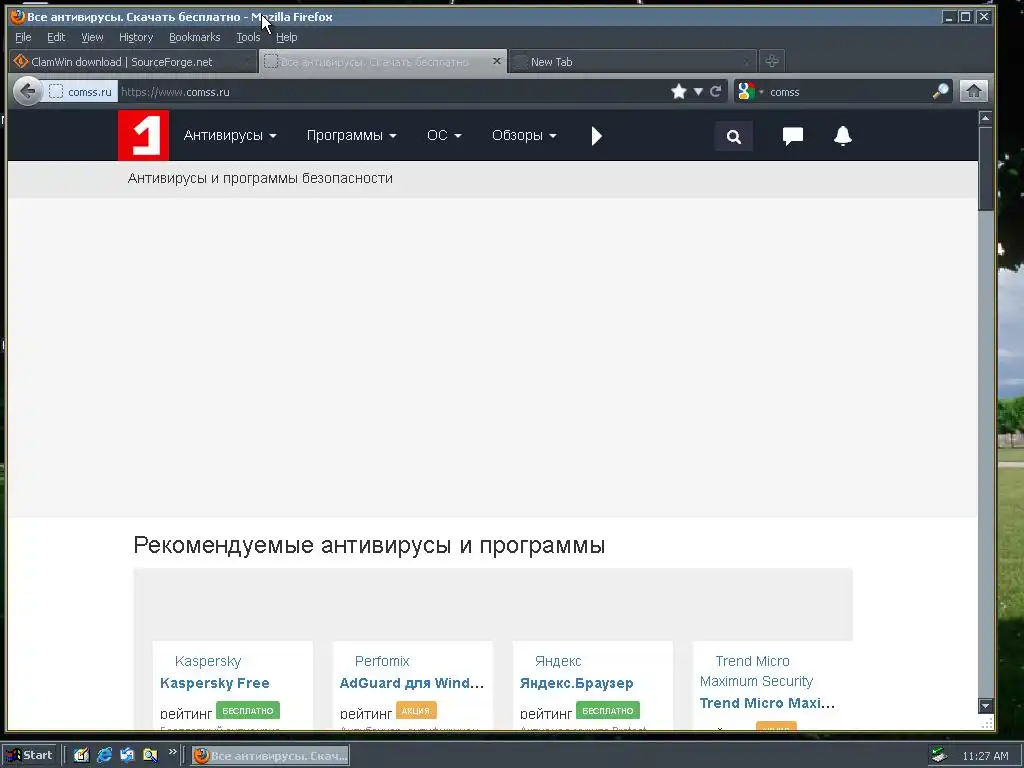Open the Edit menu
The image size is (1024, 768).
coord(56,37)
